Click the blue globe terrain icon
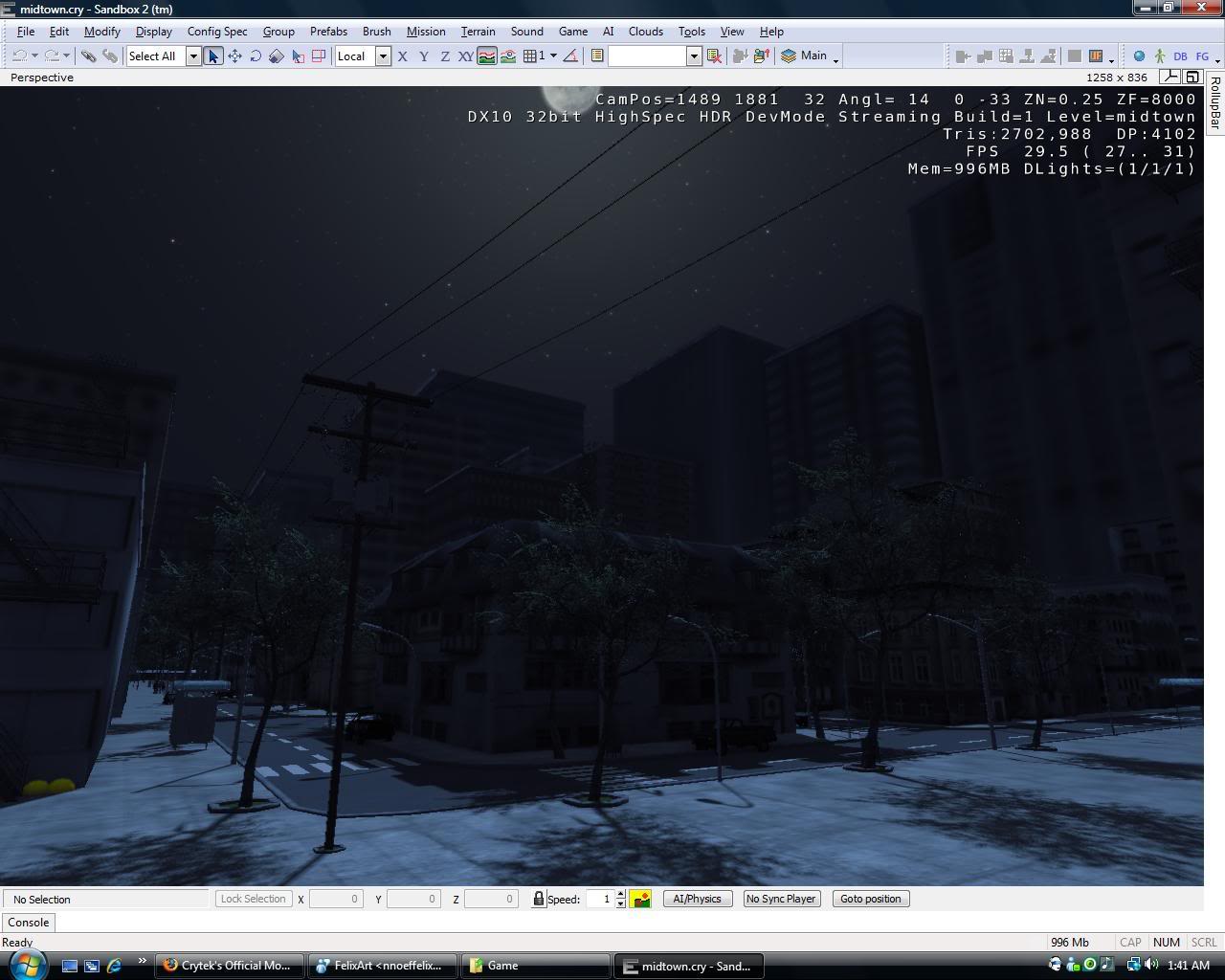The width and height of the screenshot is (1225, 980). point(1139,56)
